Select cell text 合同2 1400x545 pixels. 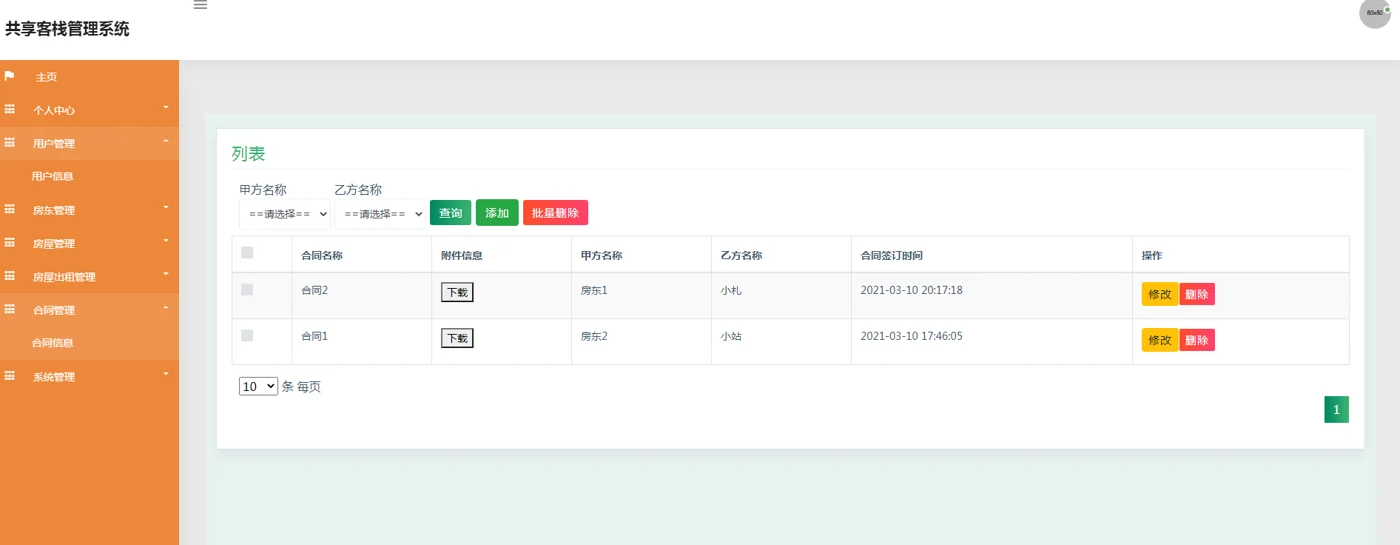[315, 290]
